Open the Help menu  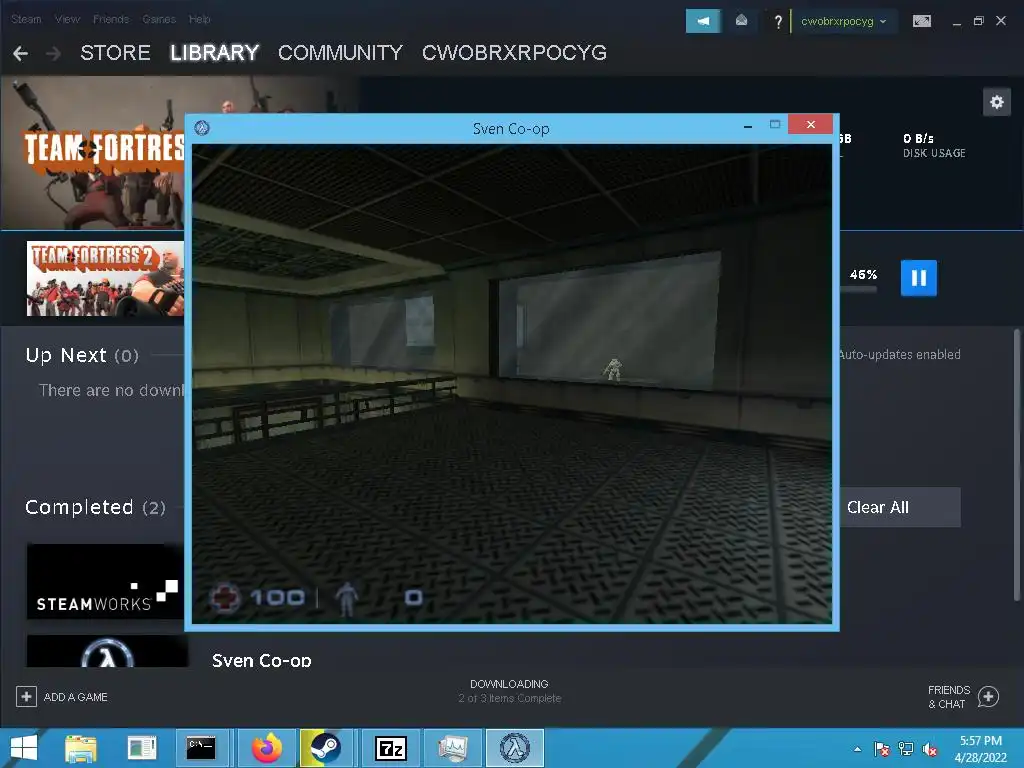click(200, 19)
